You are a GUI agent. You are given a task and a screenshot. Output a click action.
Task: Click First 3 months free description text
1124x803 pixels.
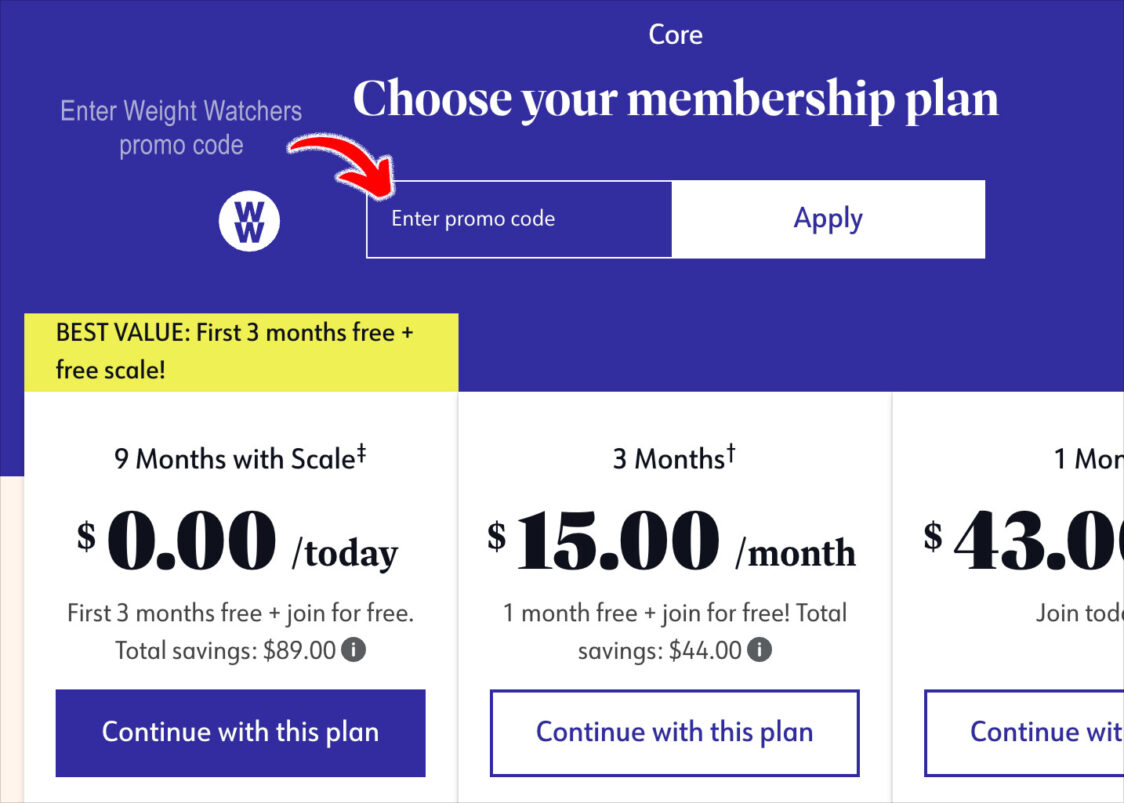tap(240, 632)
